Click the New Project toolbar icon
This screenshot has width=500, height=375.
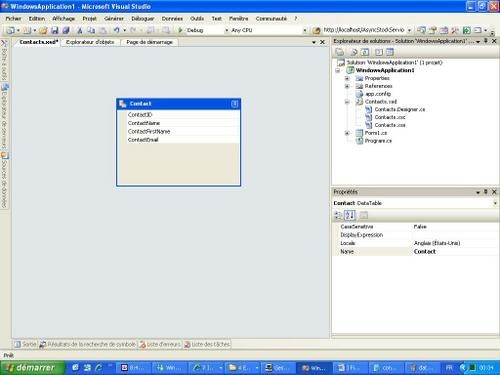10,30
